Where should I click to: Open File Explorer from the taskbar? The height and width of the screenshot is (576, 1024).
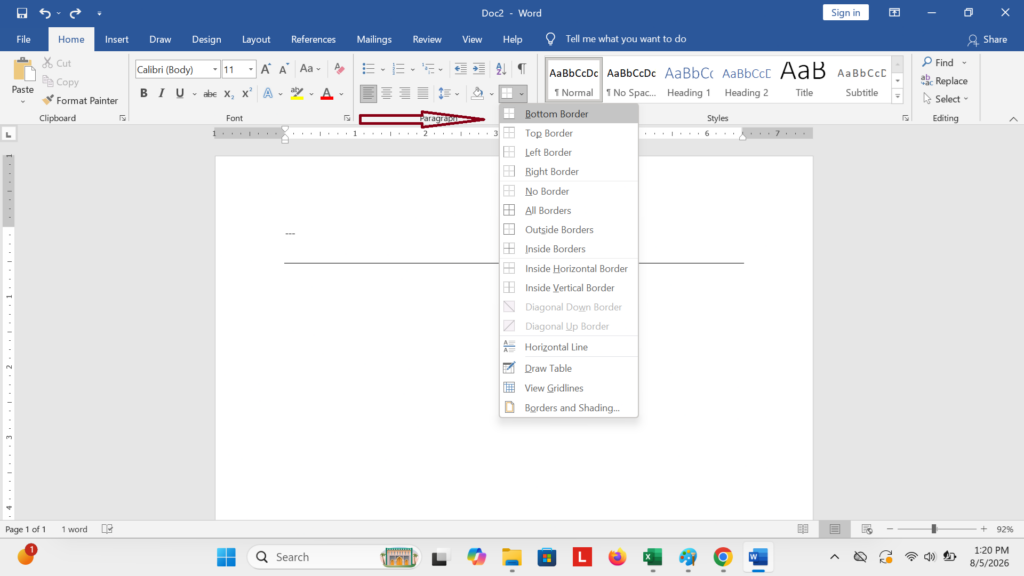pos(512,557)
